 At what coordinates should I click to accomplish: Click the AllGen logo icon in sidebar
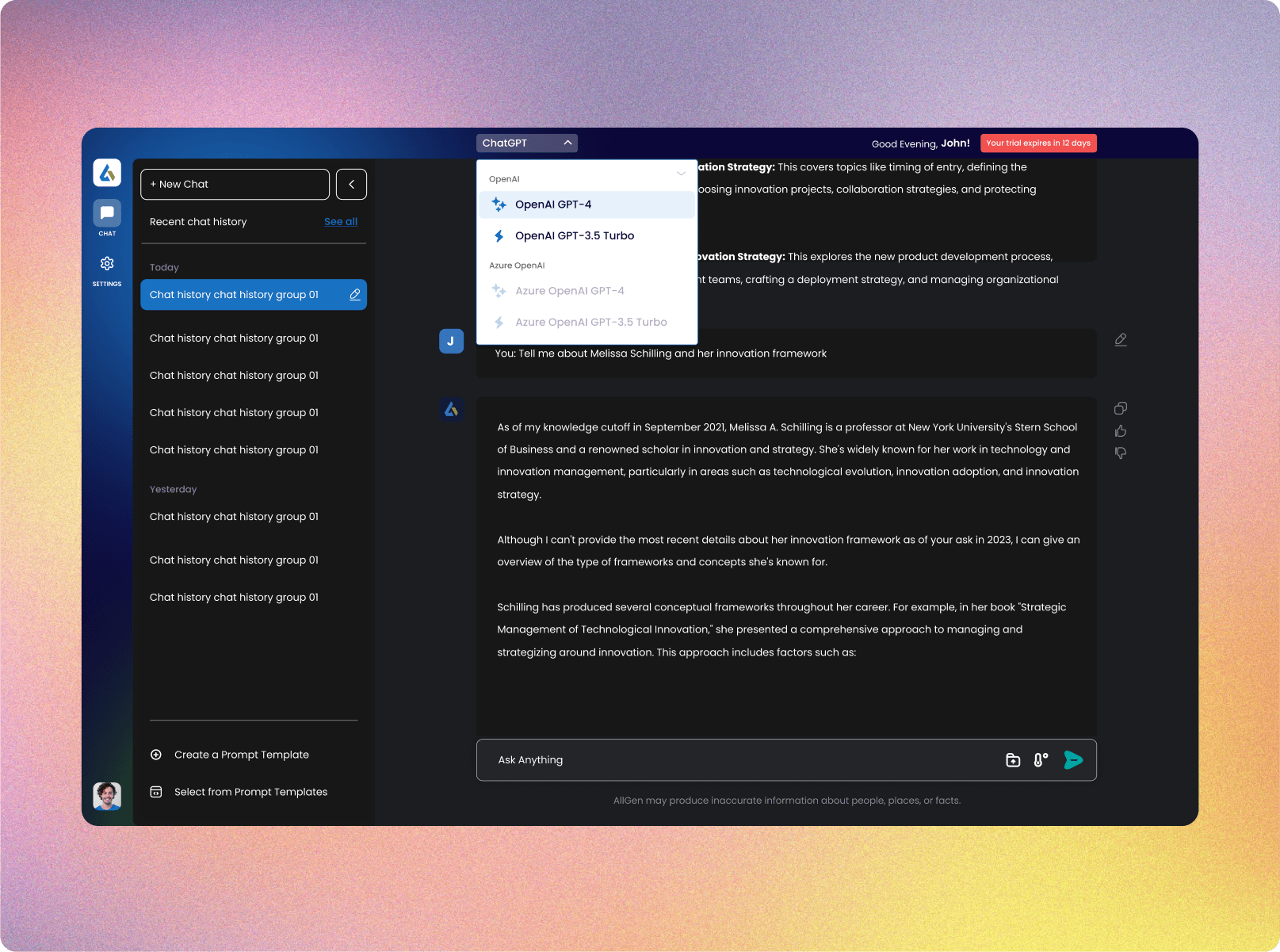point(107,172)
